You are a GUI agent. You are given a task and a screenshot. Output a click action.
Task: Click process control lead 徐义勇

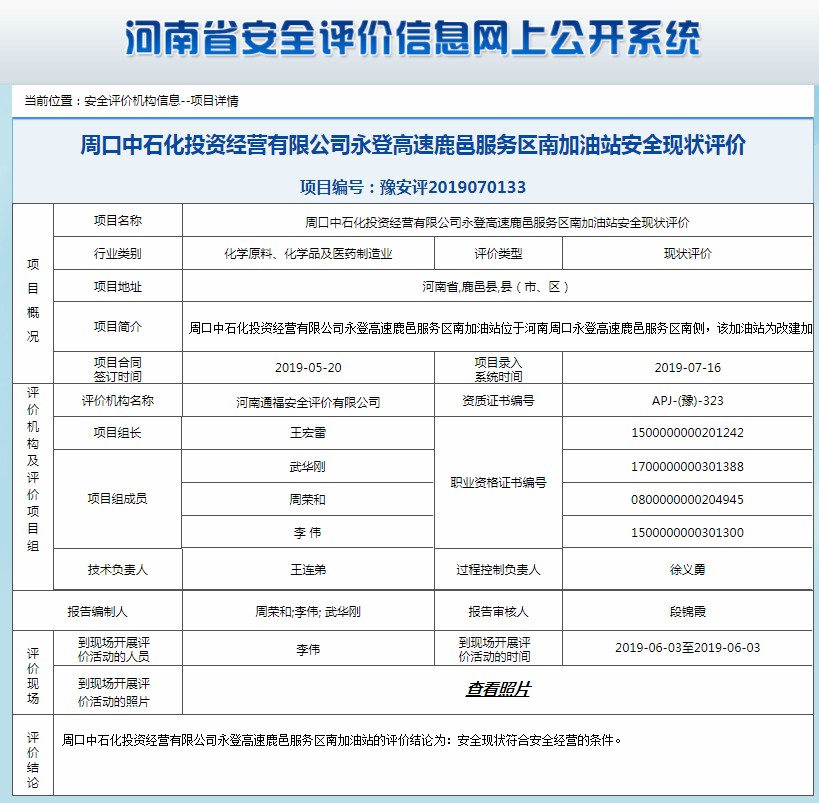coord(687,569)
